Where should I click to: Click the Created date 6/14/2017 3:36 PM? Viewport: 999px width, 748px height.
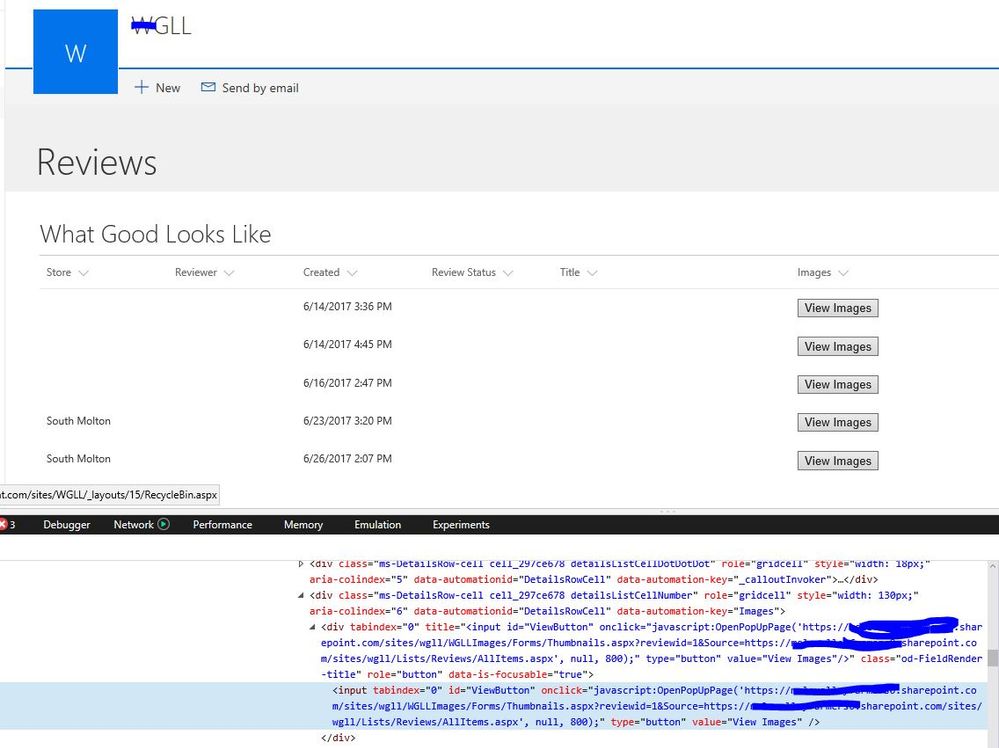tap(347, 306)
